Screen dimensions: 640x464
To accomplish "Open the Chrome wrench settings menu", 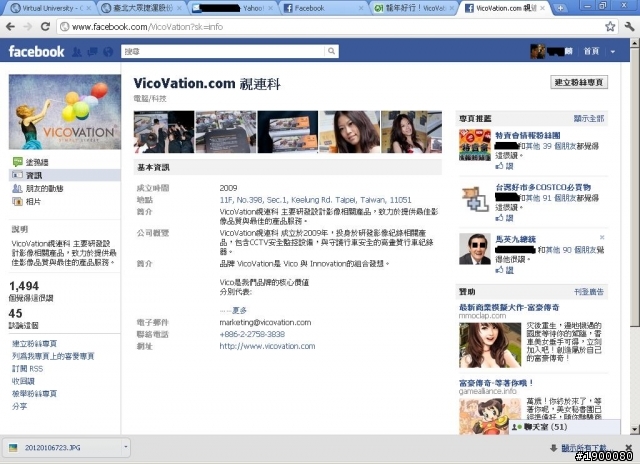I will click(x=629, y=27).
